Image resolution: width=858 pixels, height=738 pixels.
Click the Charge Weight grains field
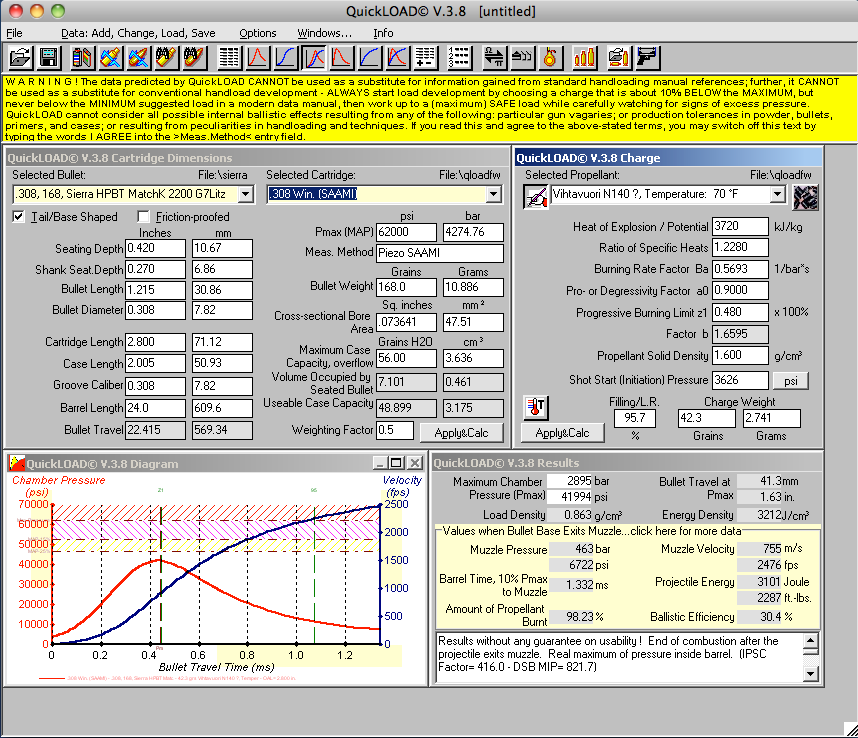706,418
